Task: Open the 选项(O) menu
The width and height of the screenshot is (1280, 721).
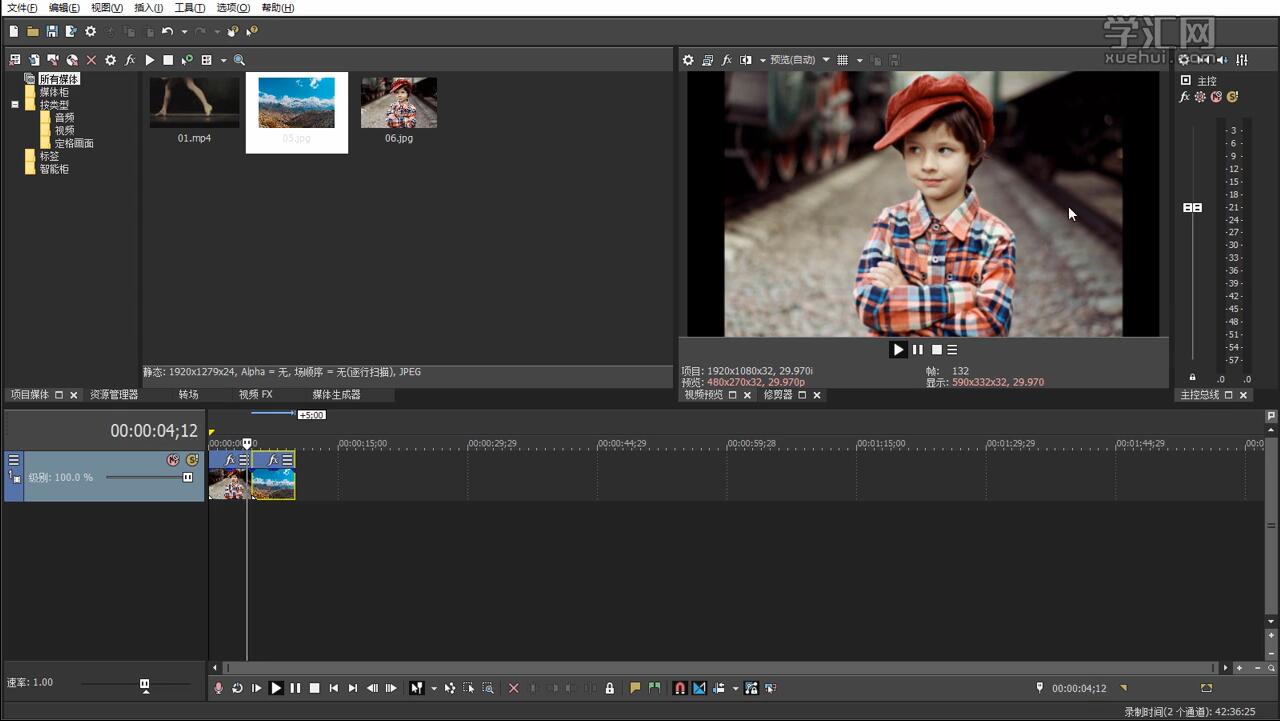Action: coord(233,8)
